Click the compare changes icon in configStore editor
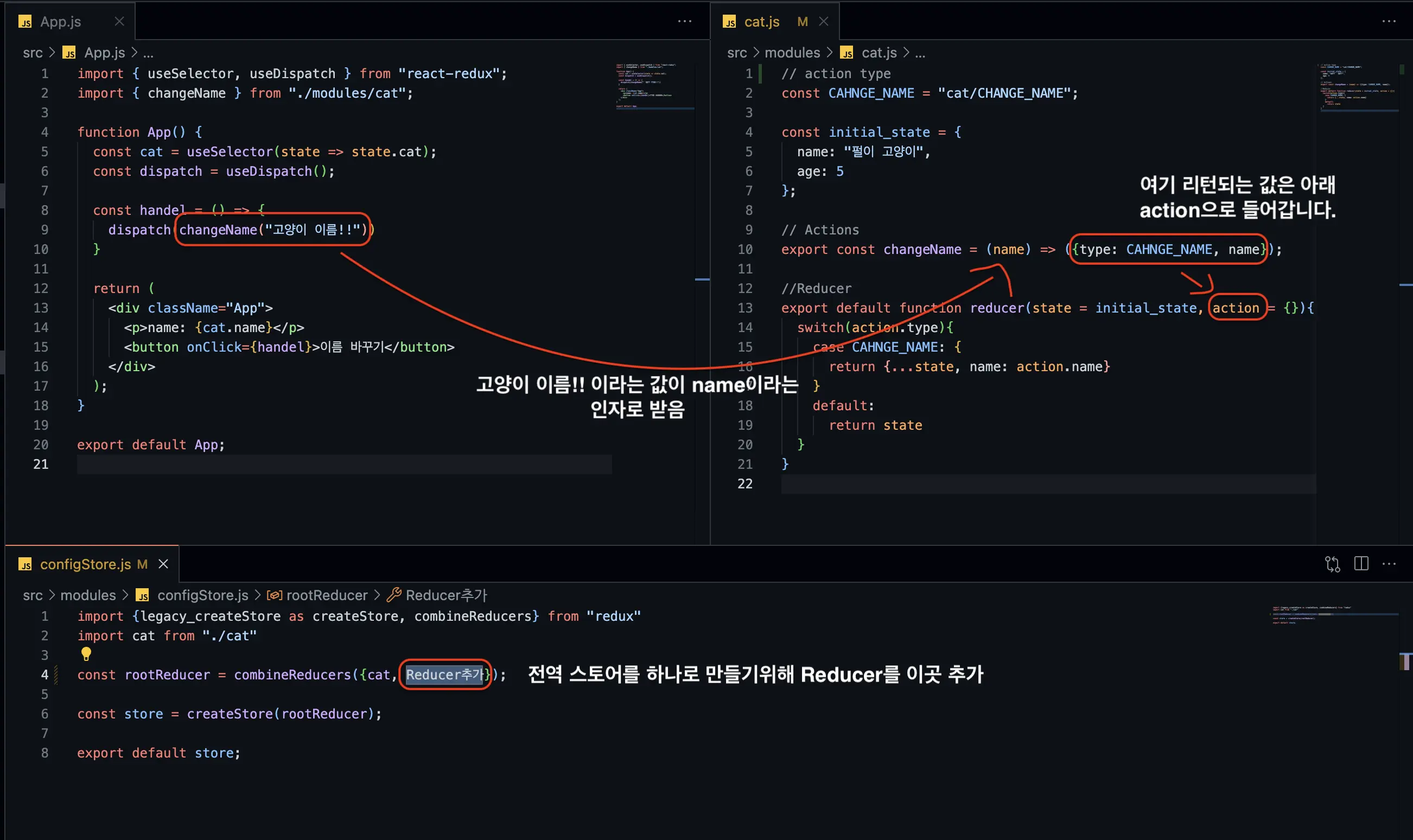This screenshot has width=1413, height=840. point(1332,564)
